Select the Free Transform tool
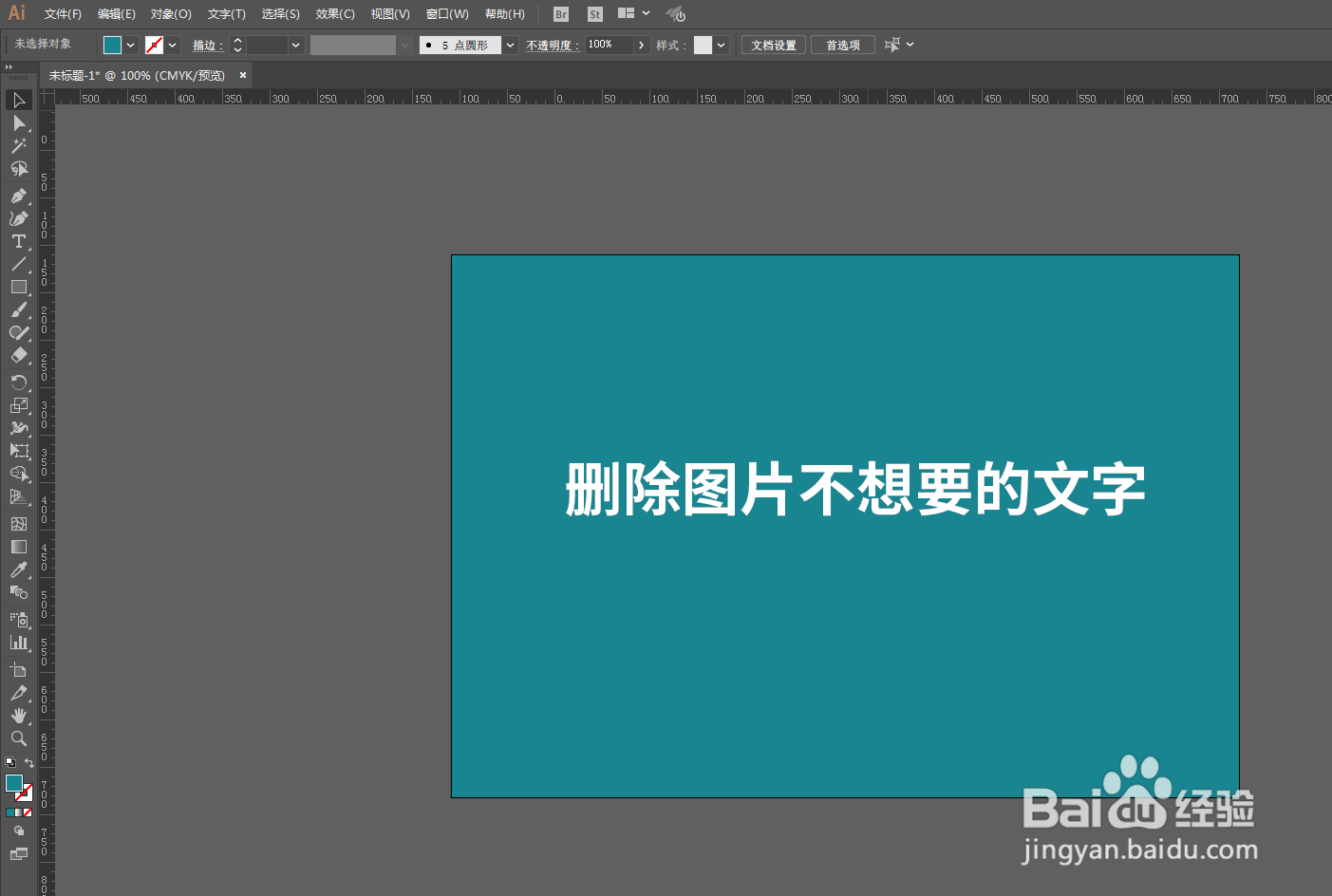This screenshot has width=1332, height=896. tap(19, 450)
